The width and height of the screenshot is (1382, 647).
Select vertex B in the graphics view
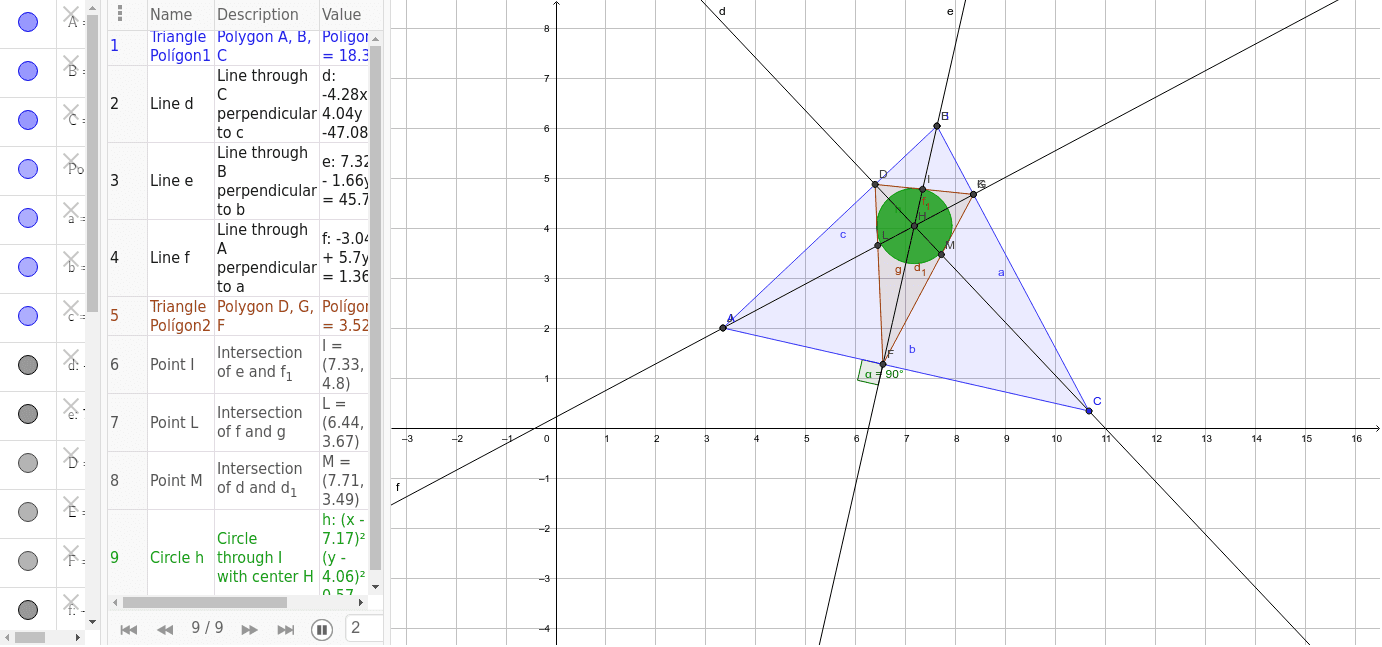click(x=937, y=125)
